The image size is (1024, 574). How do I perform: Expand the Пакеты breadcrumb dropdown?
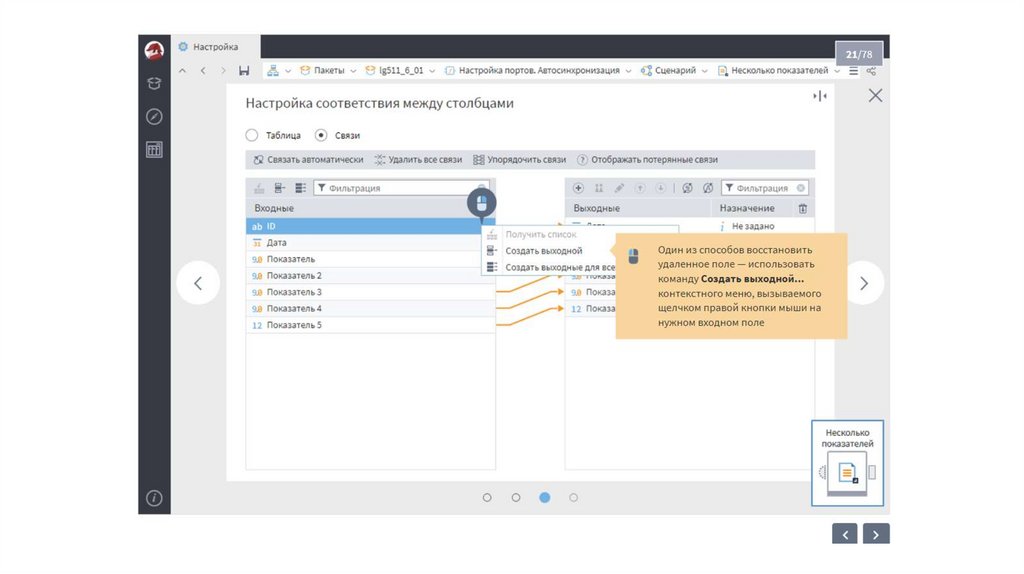[x=354, y=71]
